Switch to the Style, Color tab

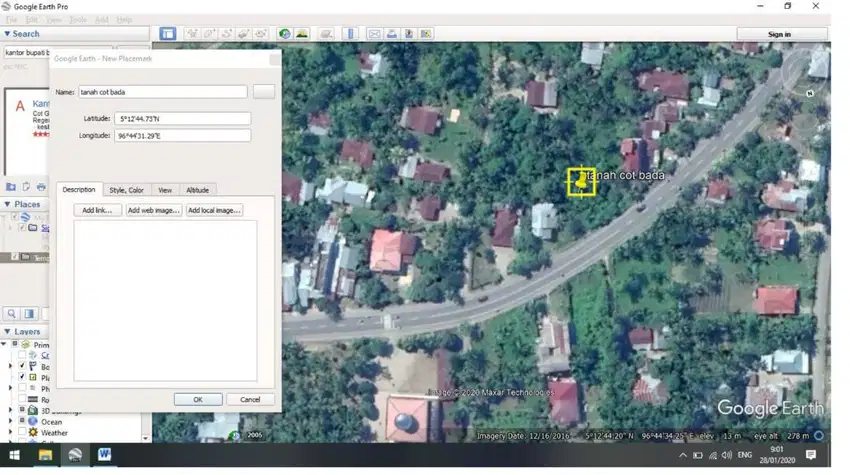pos(126,190)
